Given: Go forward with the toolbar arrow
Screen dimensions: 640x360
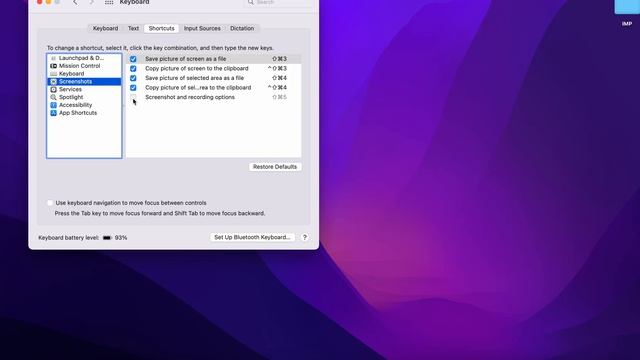Looking at the screenshot, I should click(91, 2).
